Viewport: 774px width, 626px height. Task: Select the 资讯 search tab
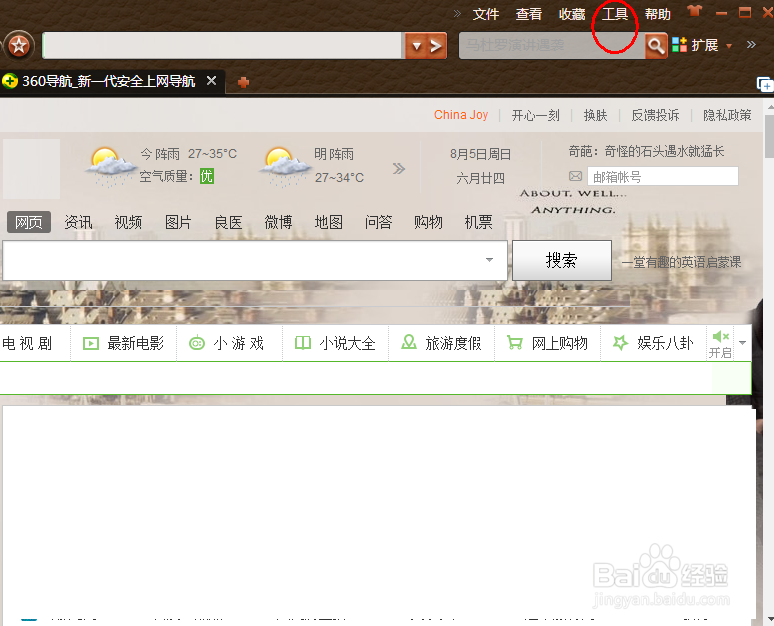(78, 222)
